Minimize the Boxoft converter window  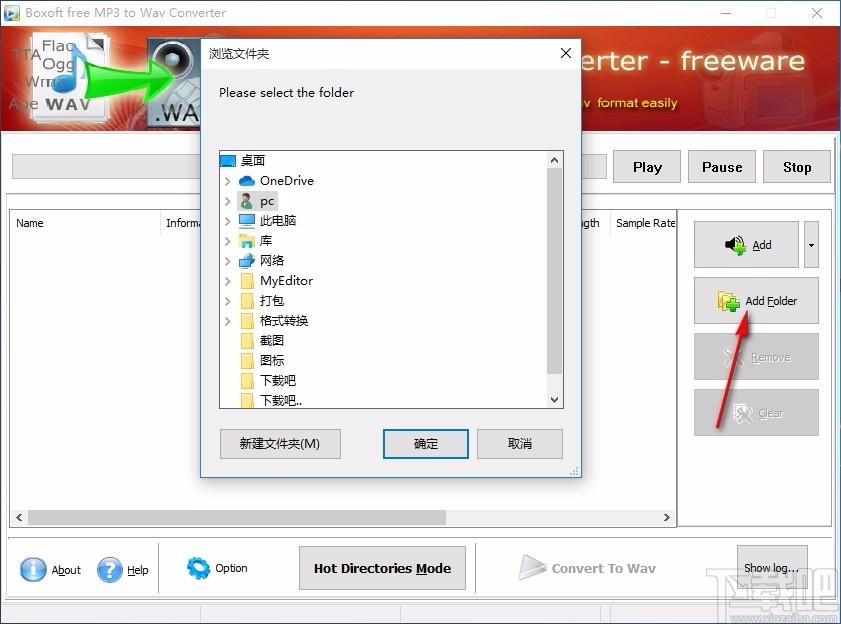point(726,13)
